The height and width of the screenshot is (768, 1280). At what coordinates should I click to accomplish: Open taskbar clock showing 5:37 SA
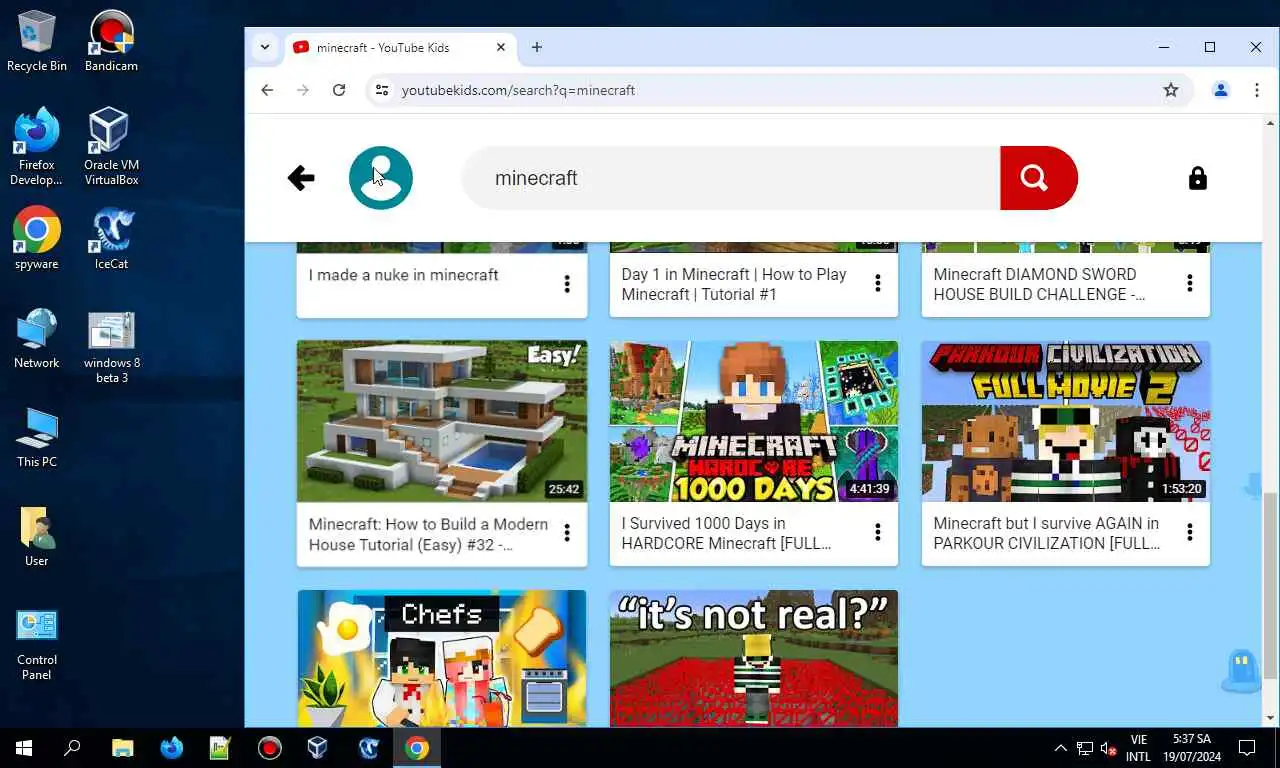pos(1192,748)
